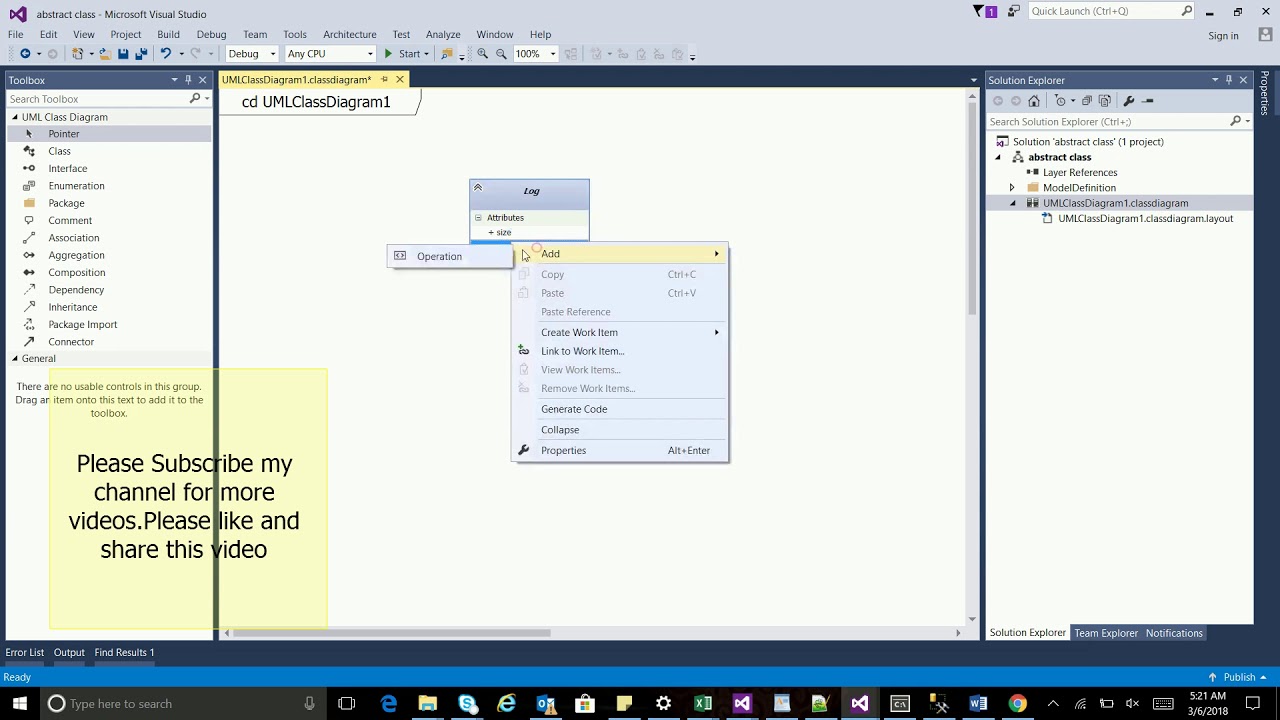The width and height of the screenshot is (1280, 720).
Task: Select the Aggregation tool
Action: pos(76,255)
